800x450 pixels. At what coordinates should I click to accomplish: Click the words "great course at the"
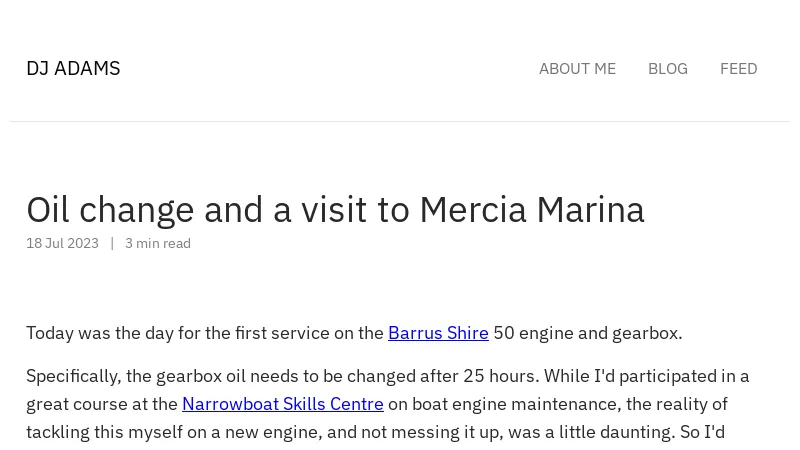[102, 404]
